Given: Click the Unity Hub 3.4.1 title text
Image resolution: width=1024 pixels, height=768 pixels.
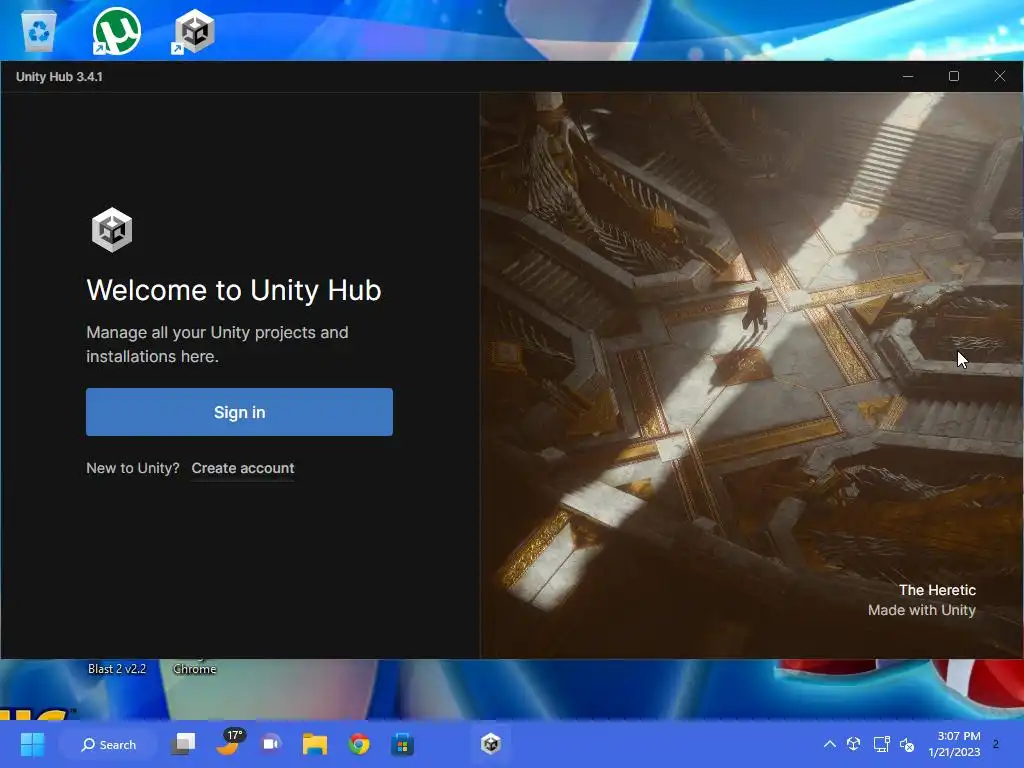Looking at the screenshot, I should 59,76.
